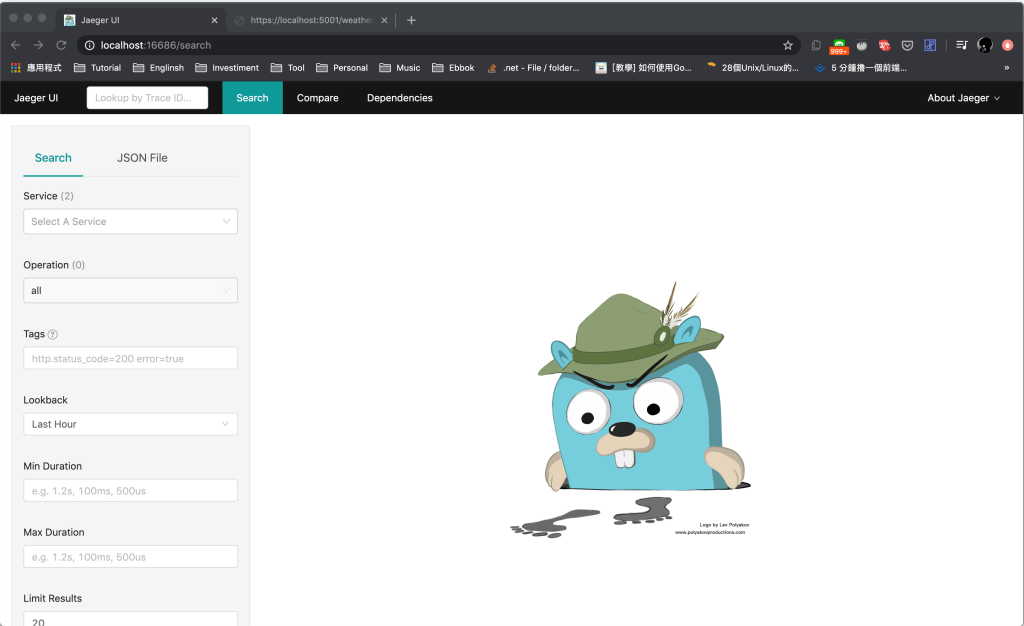The image size is (1024, 626).
Task: Switch to the localhost:5001 weather browser tab
Action: 311,20
